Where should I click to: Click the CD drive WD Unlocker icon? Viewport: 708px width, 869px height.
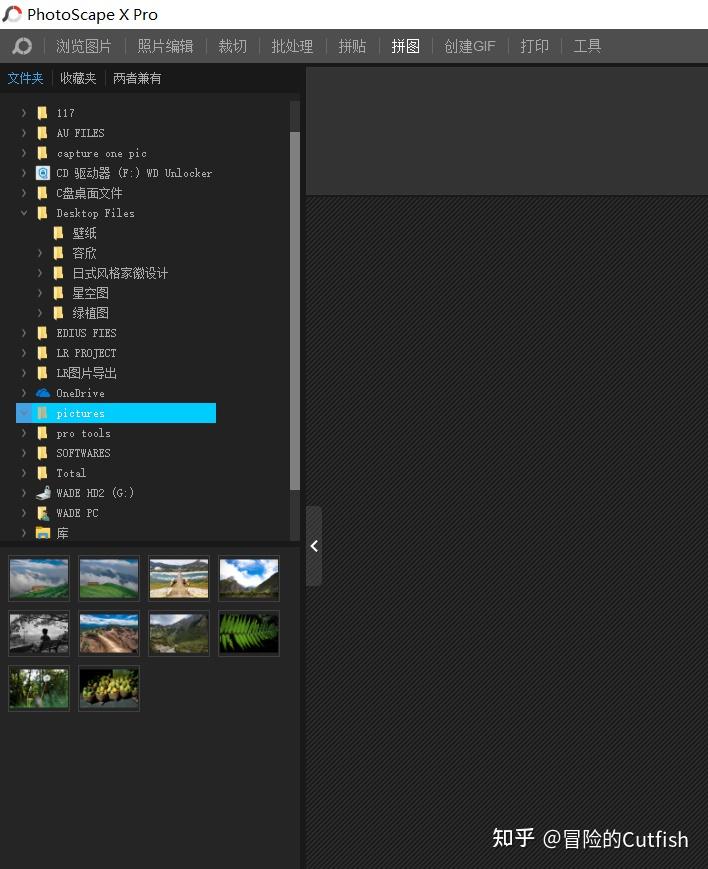point(43,173)
